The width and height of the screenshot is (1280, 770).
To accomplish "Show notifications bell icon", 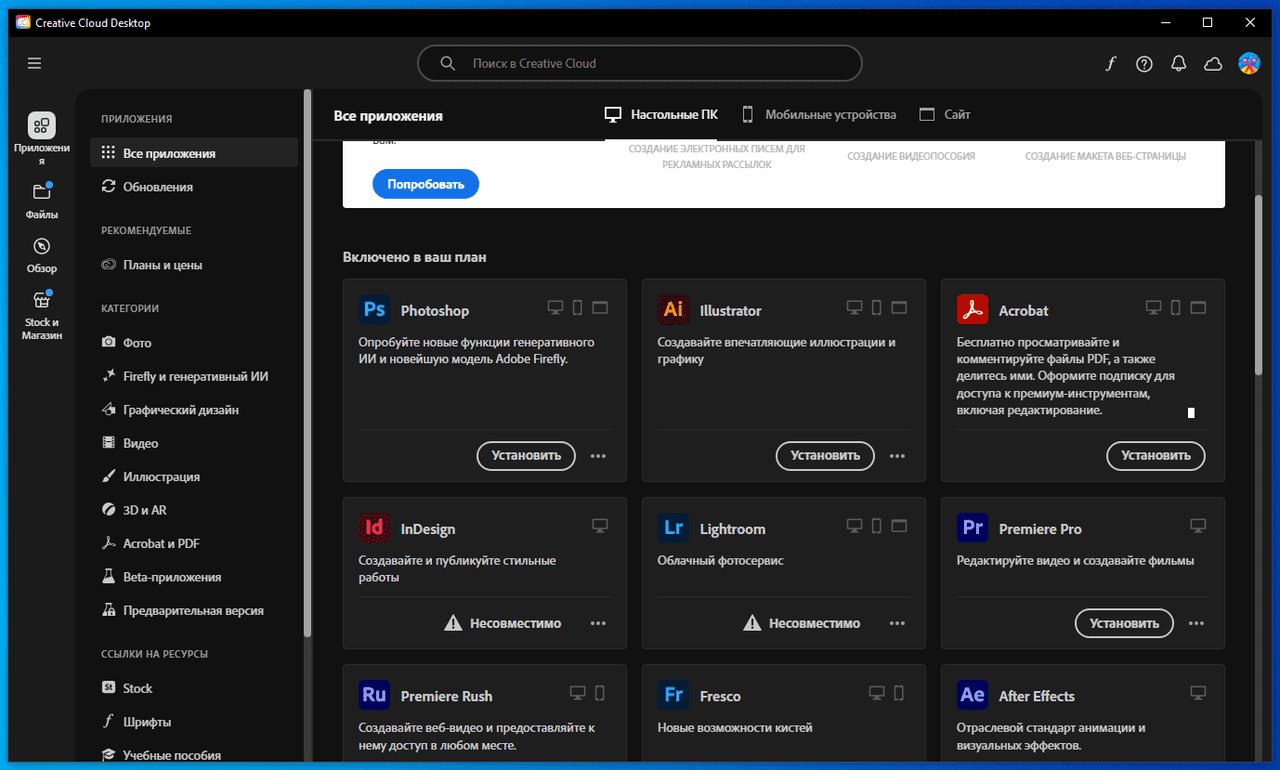I will 1179,63.
